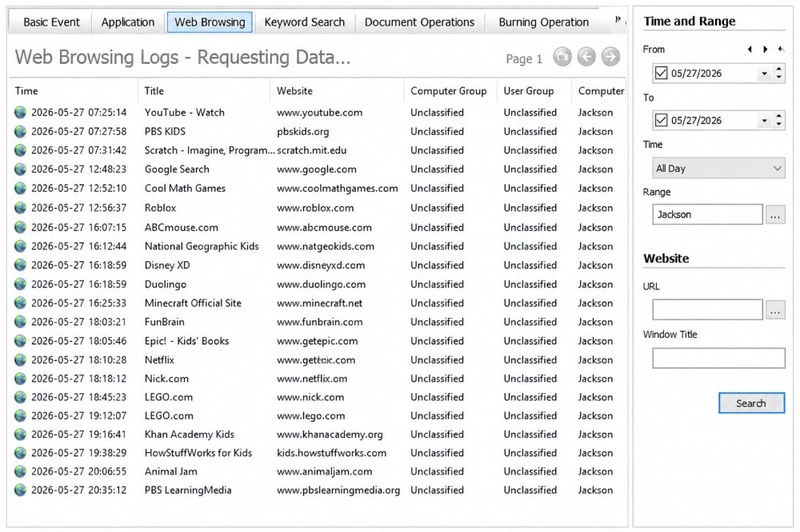
Task: Select the www.coolmathgames.com website cell
Action: (337, 188)
